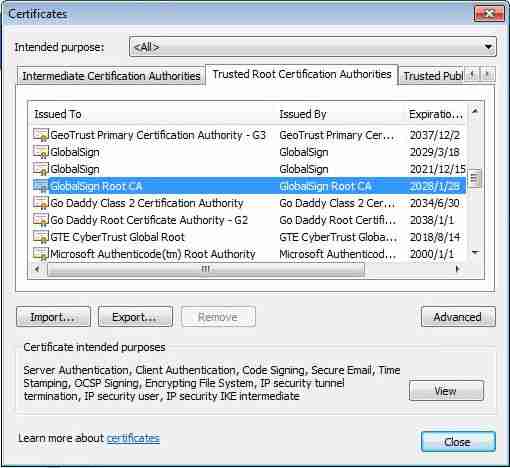Click the Remove button
The width and height of the screenshot is (510, 468).
point(218,317)
